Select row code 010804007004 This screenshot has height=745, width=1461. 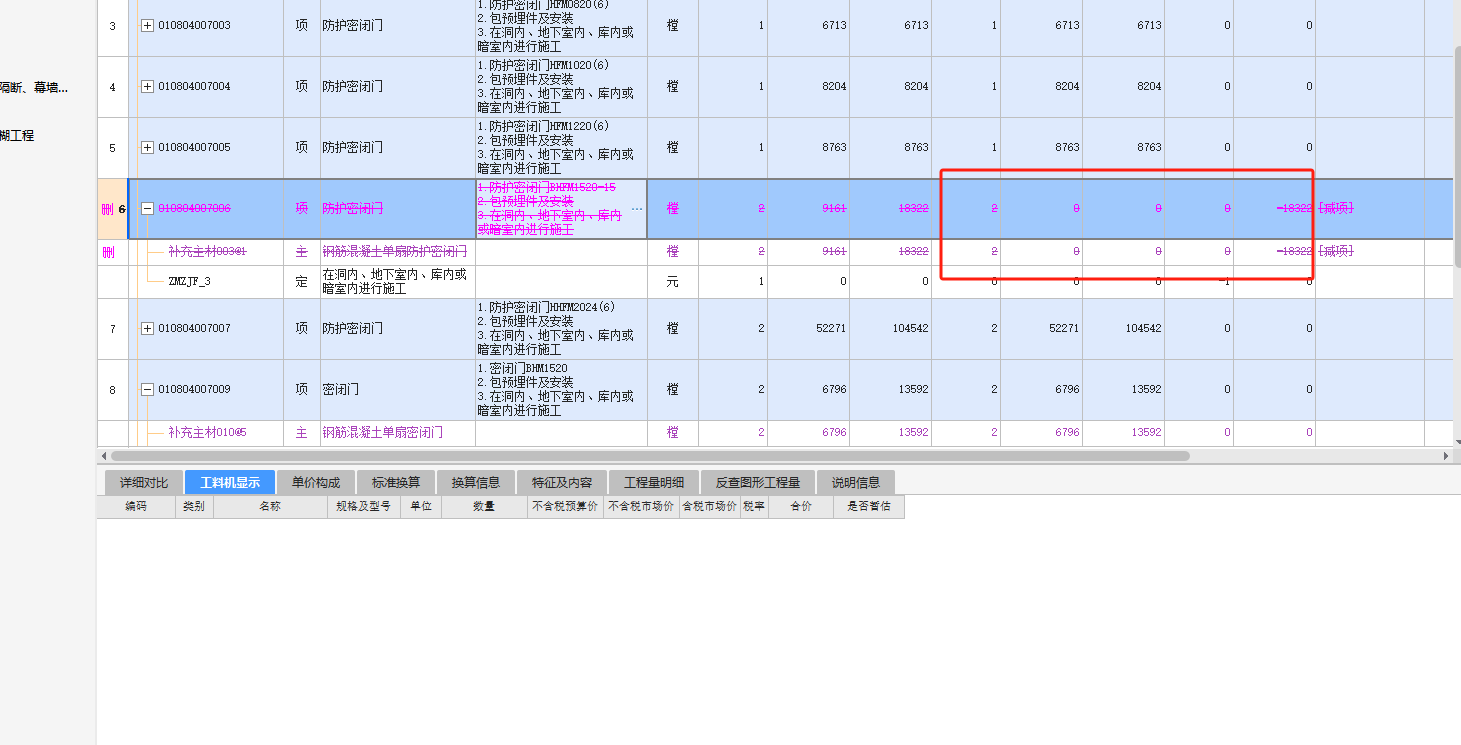194,87
